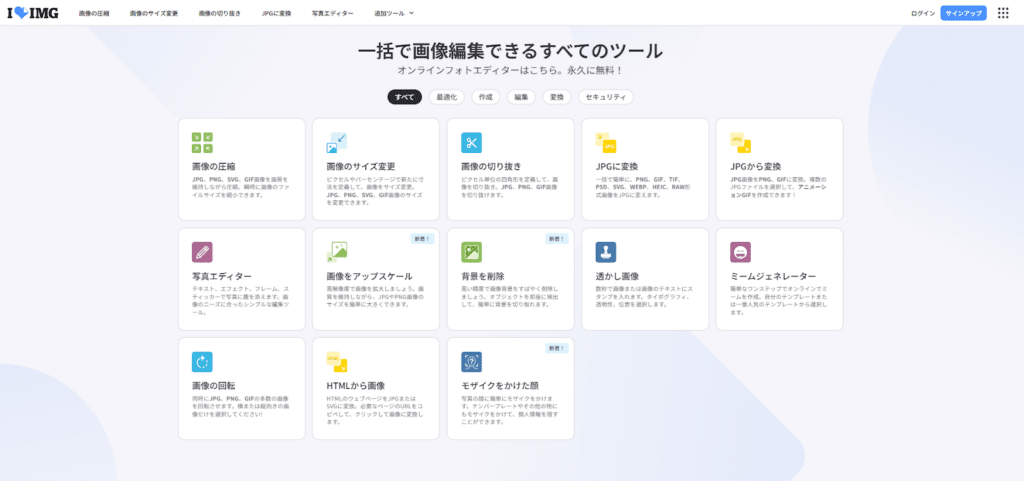Click the green 画像の圧縮 compress icon
Image resolution: width=1024 pixels, height=481 pixels.
pos(202,142)
